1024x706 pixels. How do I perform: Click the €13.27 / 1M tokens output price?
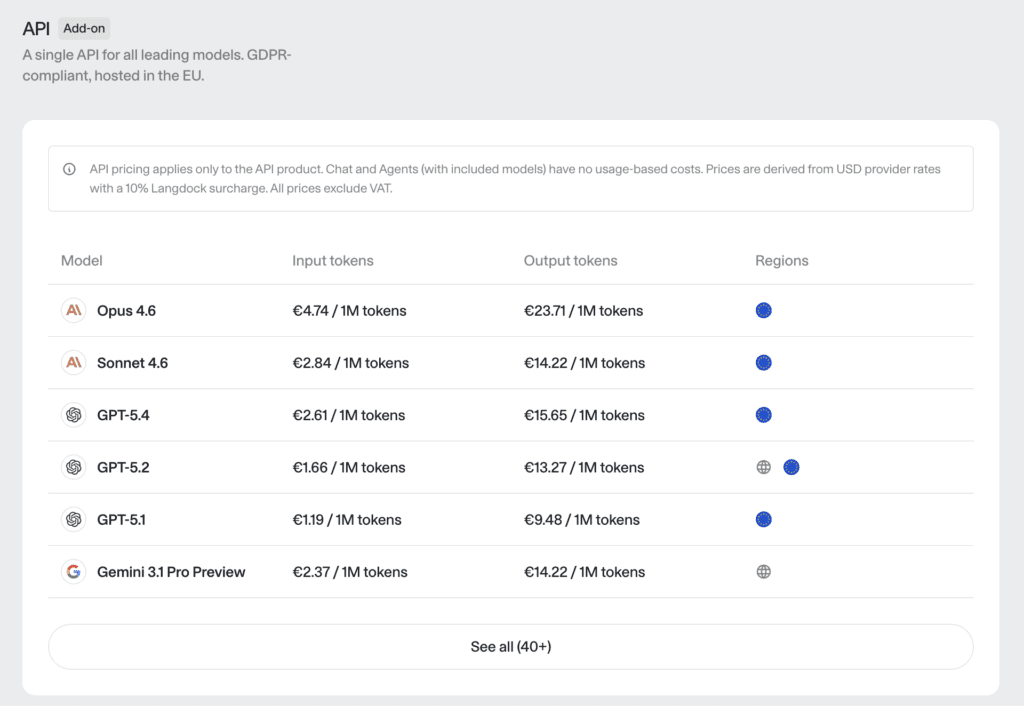(584, 468)
